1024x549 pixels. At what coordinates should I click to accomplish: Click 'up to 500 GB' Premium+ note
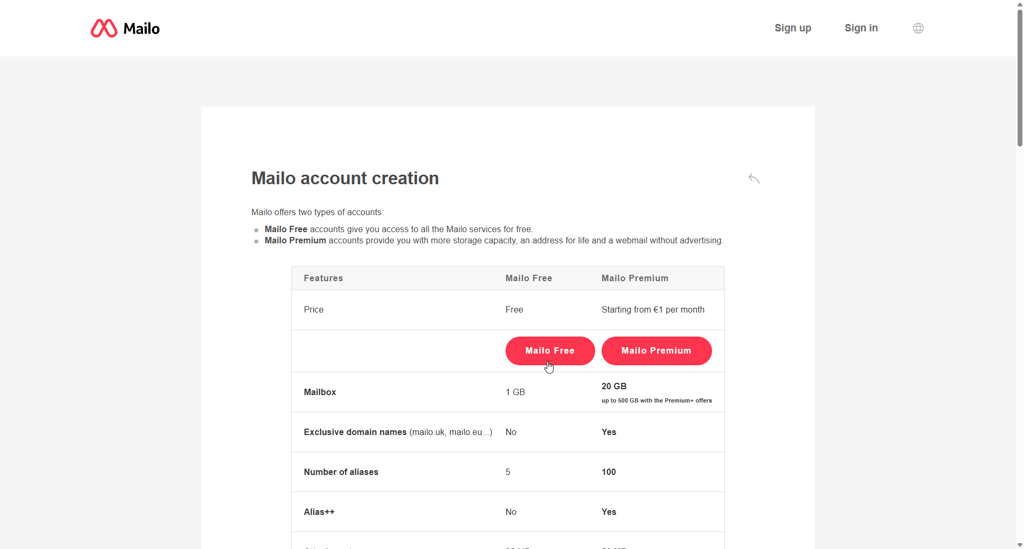click(x=656, y=401)
